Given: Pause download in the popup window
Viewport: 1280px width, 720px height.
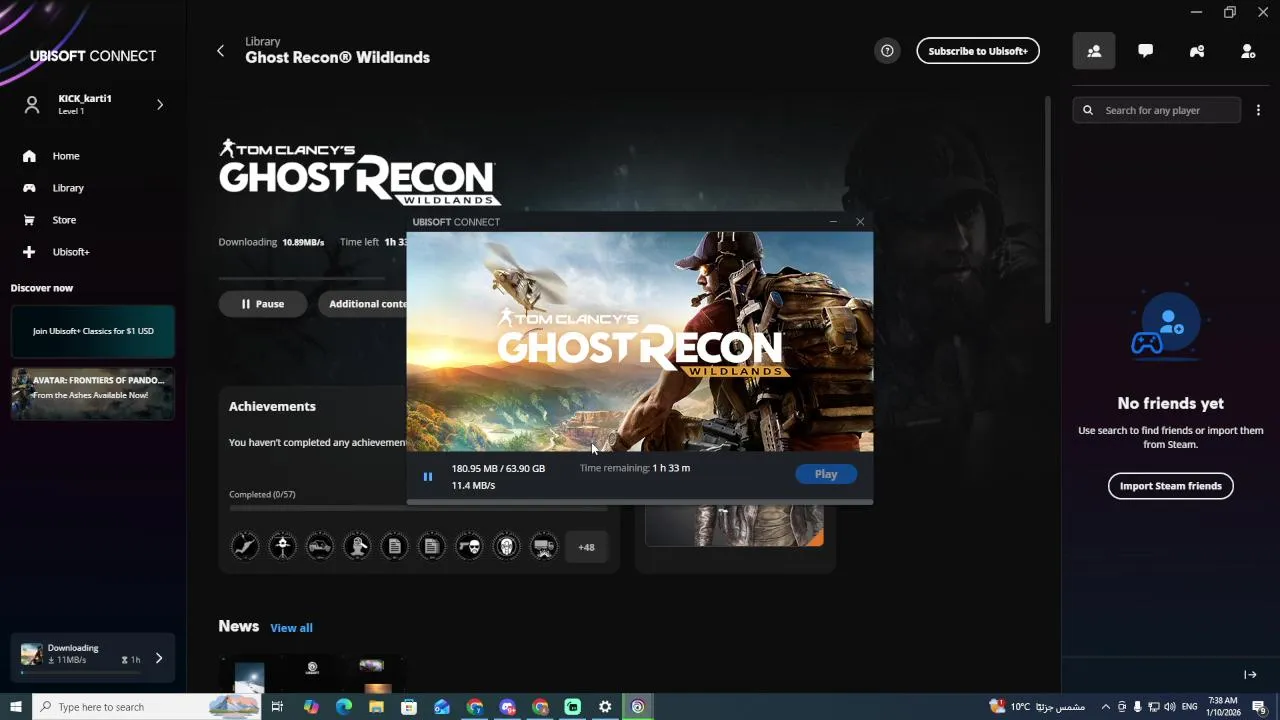Looking at the screenshot, I should click(428, 477).
